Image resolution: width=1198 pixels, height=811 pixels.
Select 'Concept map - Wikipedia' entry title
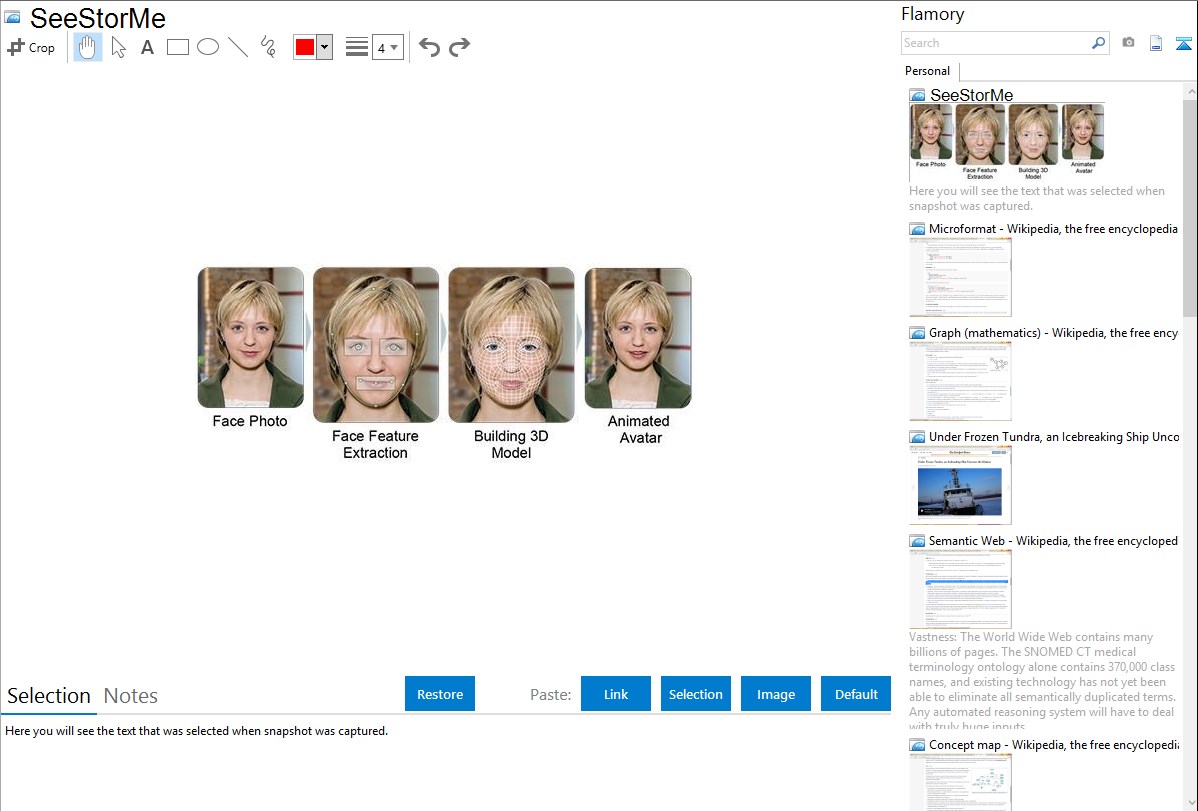(1053, 744)
